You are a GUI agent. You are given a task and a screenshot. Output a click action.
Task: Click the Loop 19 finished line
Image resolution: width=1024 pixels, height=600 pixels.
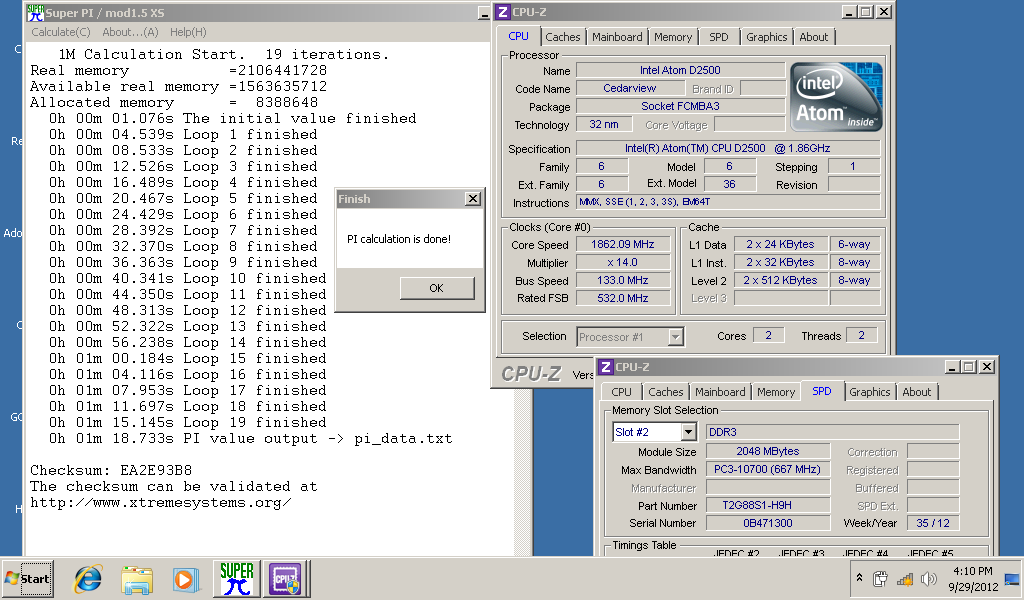[187, 422]
